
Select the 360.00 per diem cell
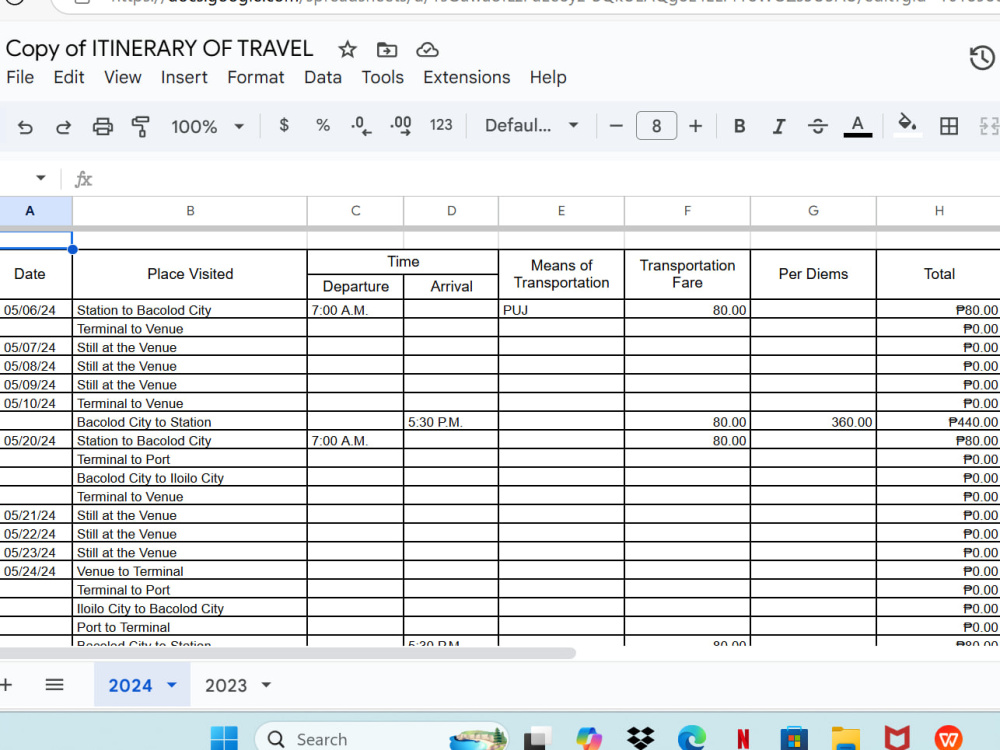tap(813, 422)
